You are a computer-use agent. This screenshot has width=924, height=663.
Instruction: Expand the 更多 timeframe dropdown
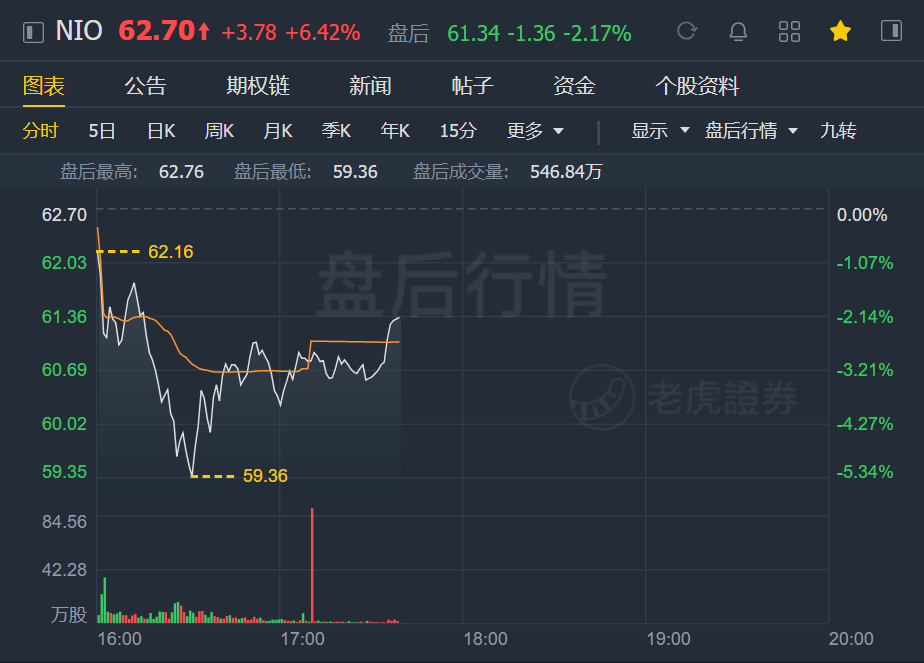click(535, 131)
